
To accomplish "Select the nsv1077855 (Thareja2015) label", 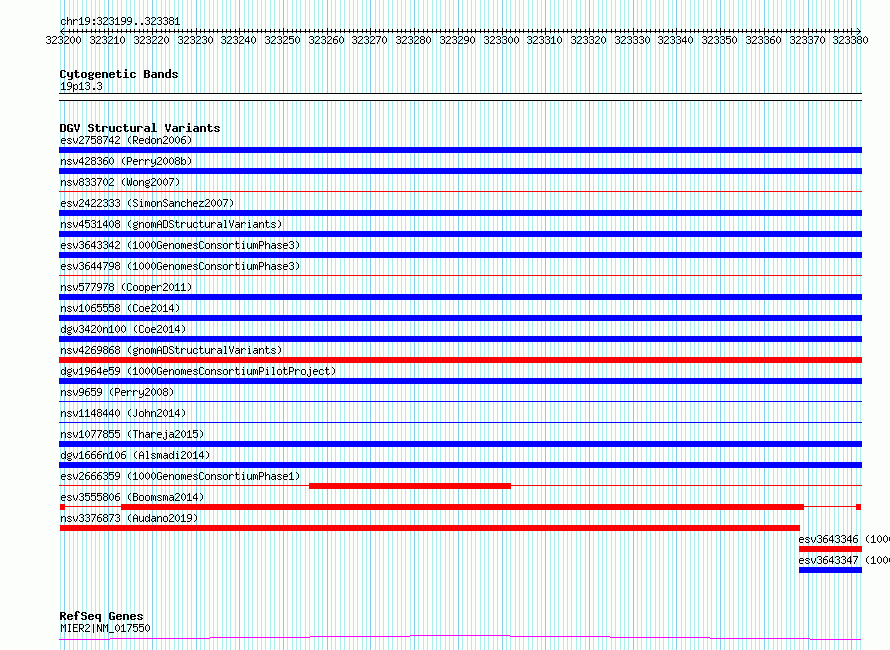I will (x=132, y=434).
